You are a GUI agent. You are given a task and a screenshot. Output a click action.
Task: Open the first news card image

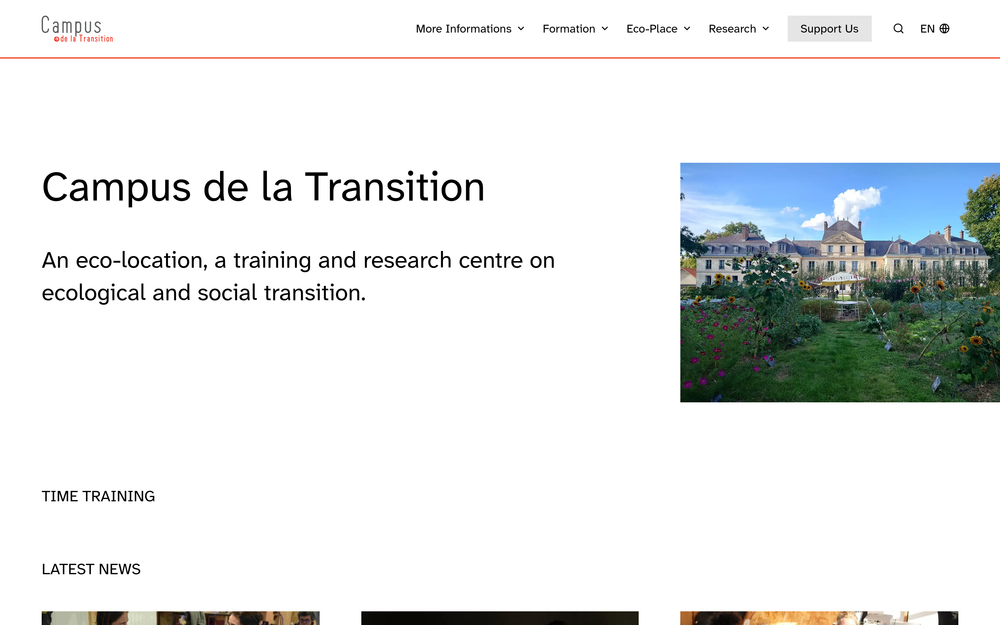180,618
